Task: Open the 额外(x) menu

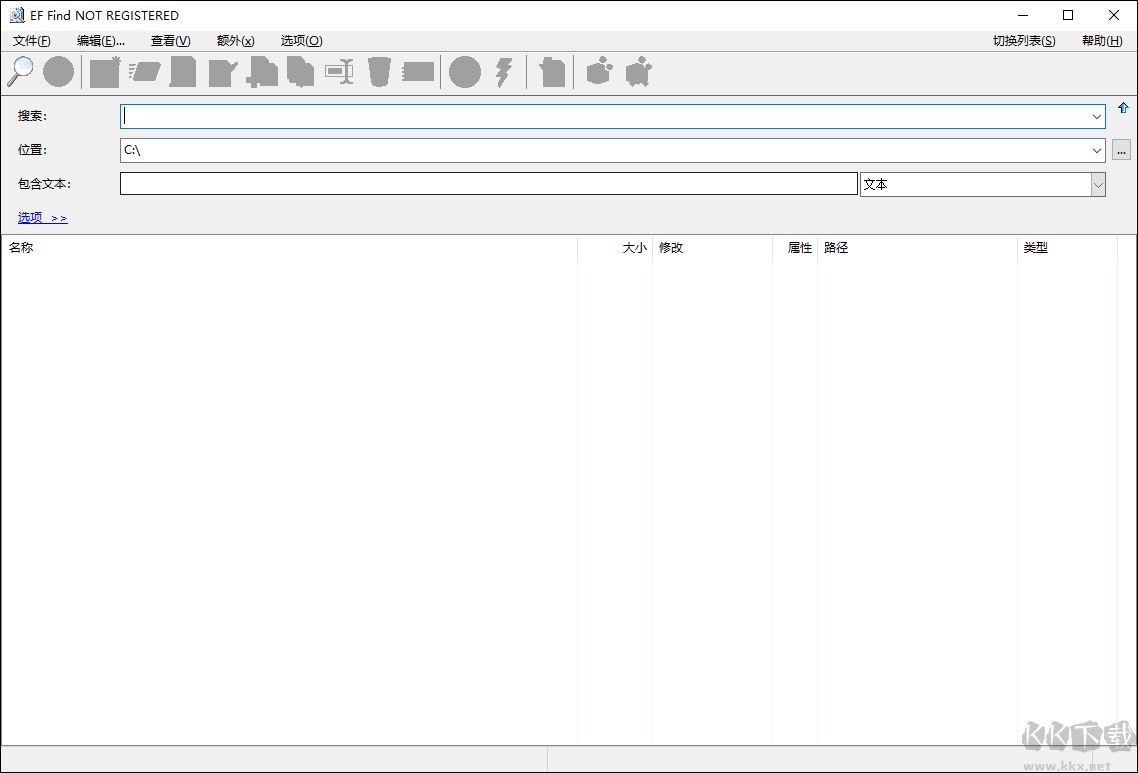Action: pyautogui.click(x=235, y=41)
